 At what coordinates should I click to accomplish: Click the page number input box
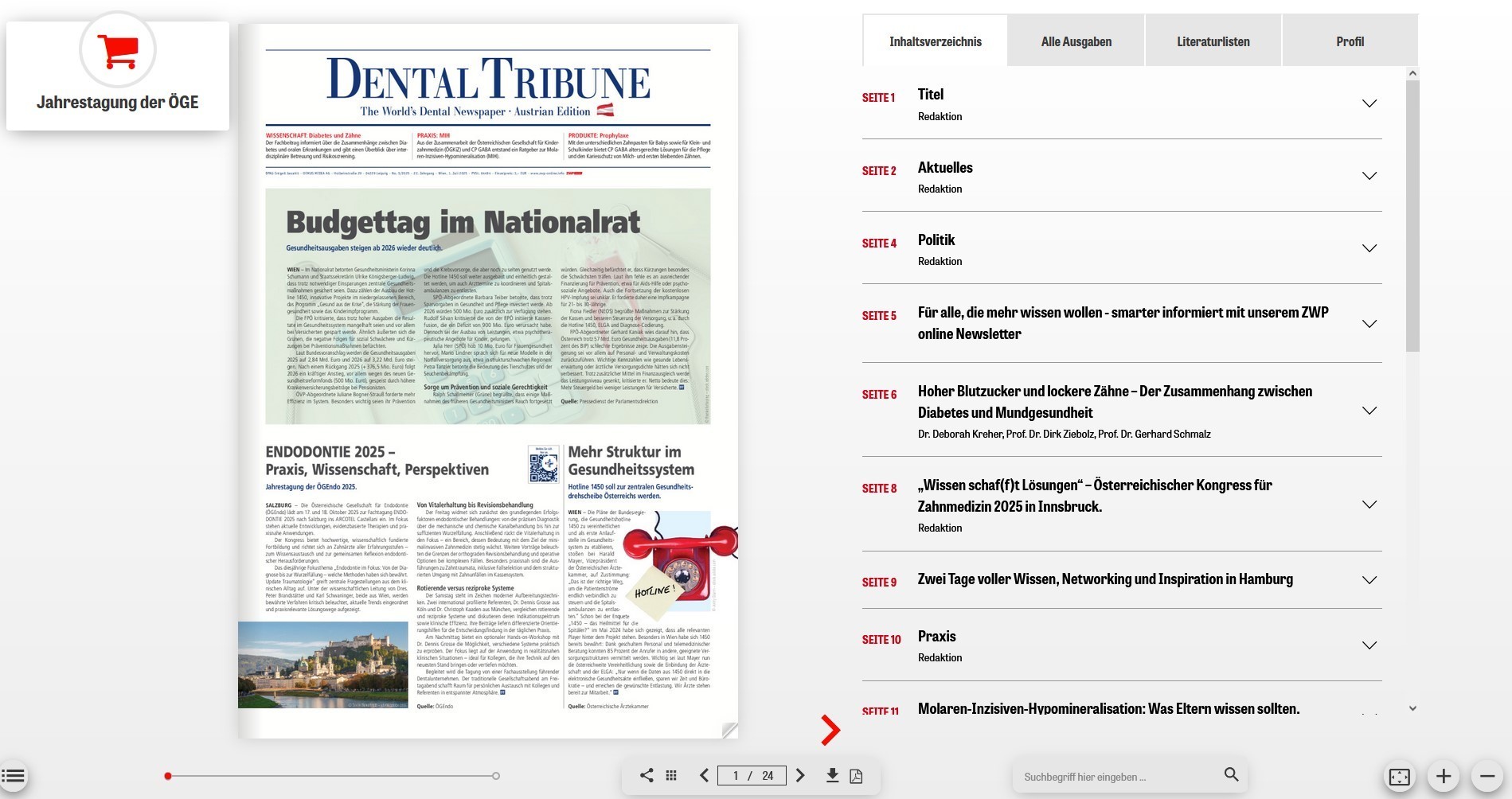752,775
